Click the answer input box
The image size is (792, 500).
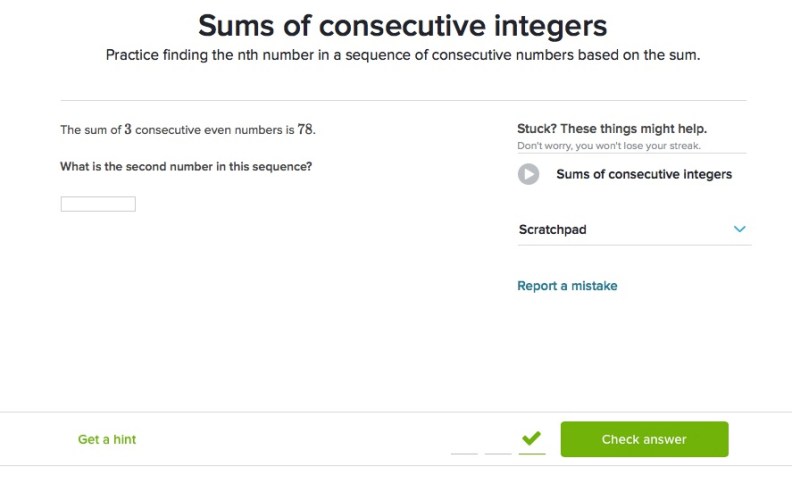tap(98, 204)
